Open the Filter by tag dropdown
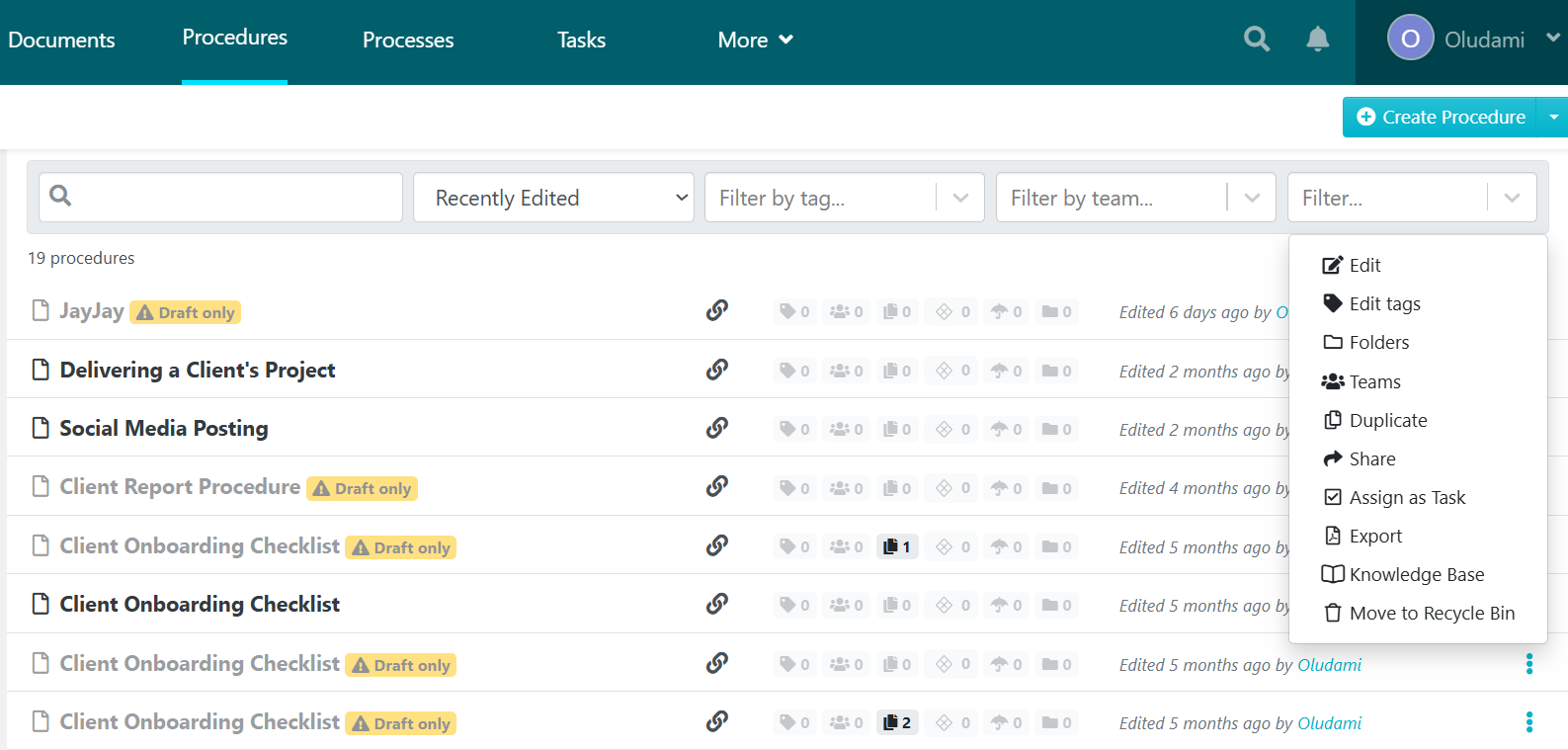Image resolution: width=1568 pixels, height=750 pixels. [x=844, y=198]
